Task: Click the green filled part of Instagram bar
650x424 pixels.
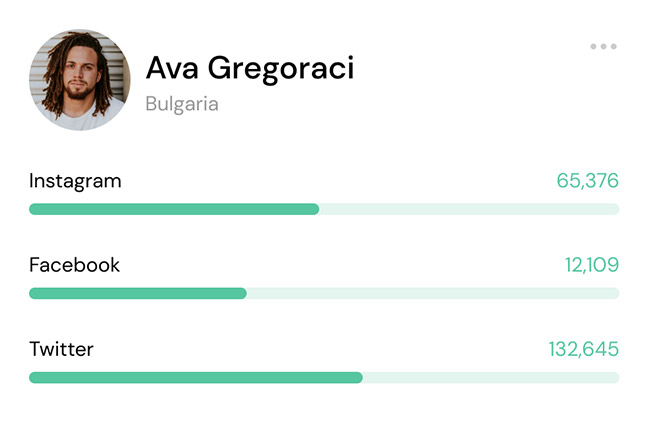Action: pos(174,209)
